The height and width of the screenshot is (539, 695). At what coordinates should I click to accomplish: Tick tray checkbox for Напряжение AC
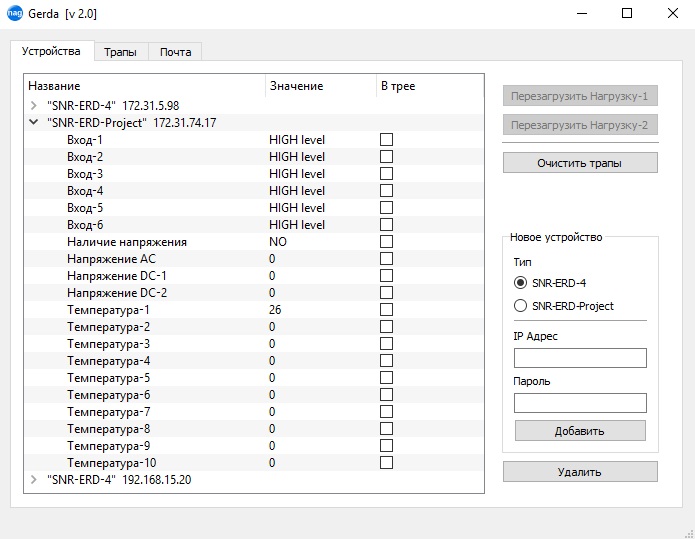click(x=386, y=259)
